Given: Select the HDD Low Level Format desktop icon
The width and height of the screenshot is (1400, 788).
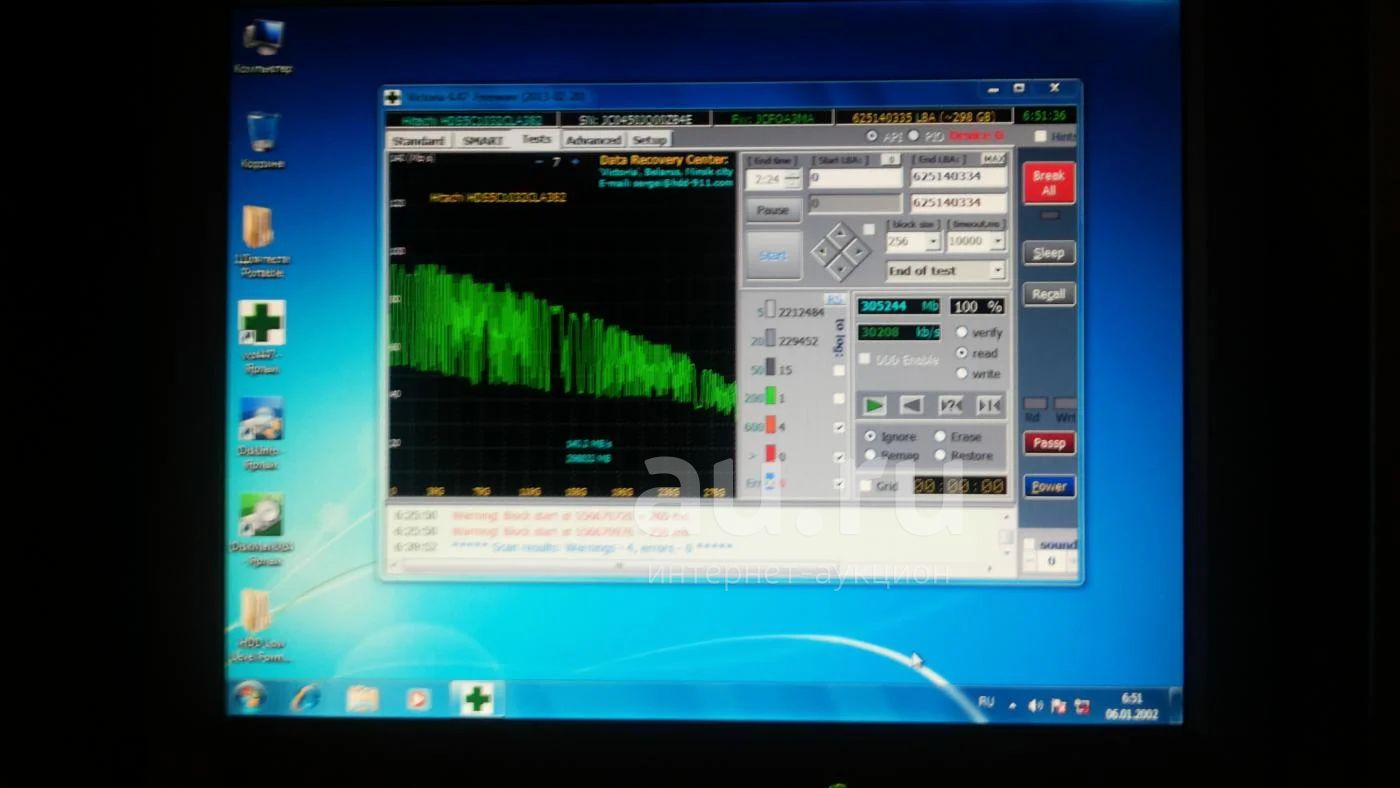Looking at the screenshot, I should click(259, 625).
